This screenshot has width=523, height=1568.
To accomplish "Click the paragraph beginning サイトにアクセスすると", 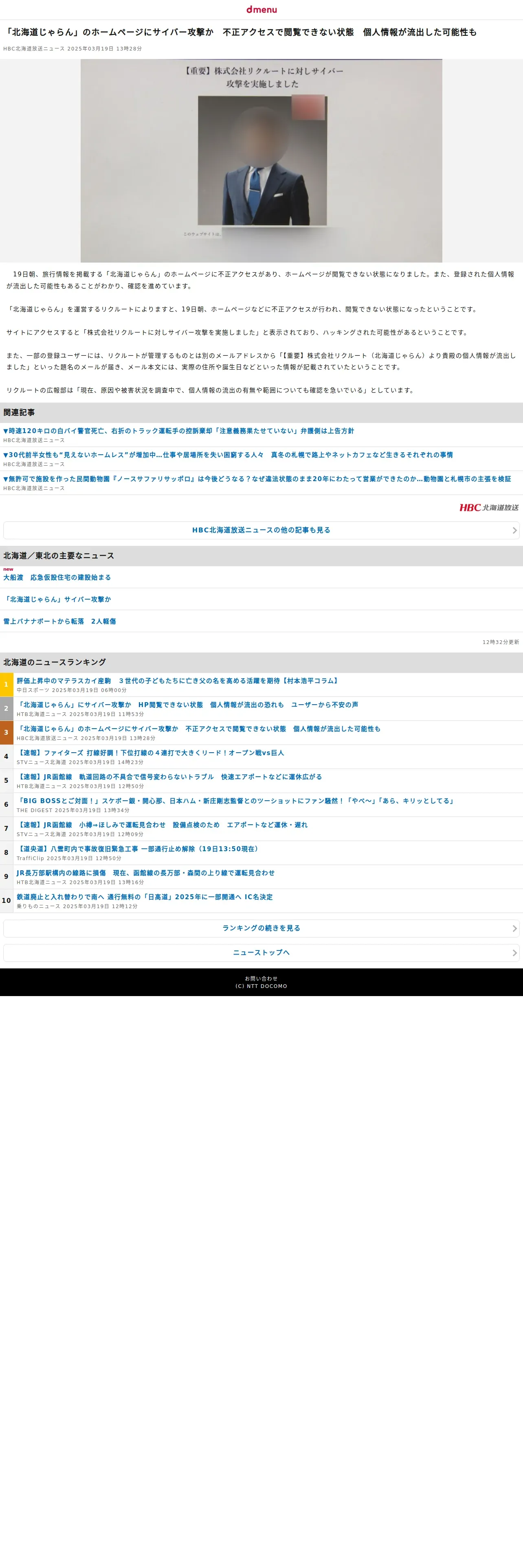I will point(238,333).
